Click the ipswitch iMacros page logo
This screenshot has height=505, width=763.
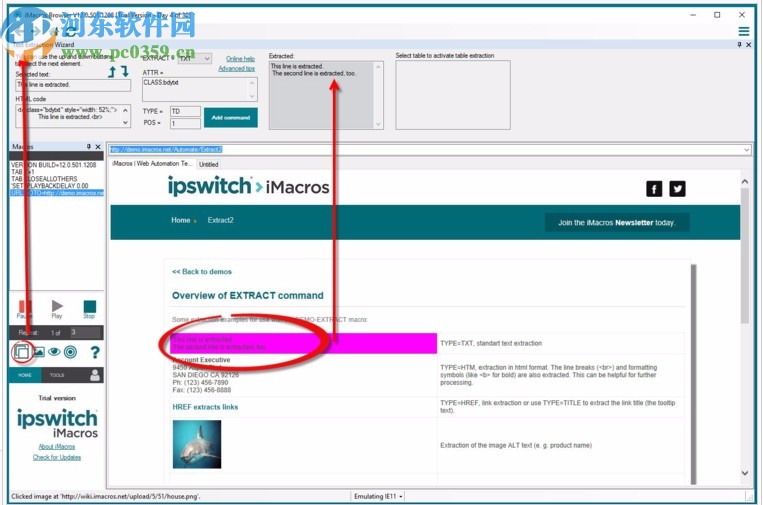[x=248, y=186]
